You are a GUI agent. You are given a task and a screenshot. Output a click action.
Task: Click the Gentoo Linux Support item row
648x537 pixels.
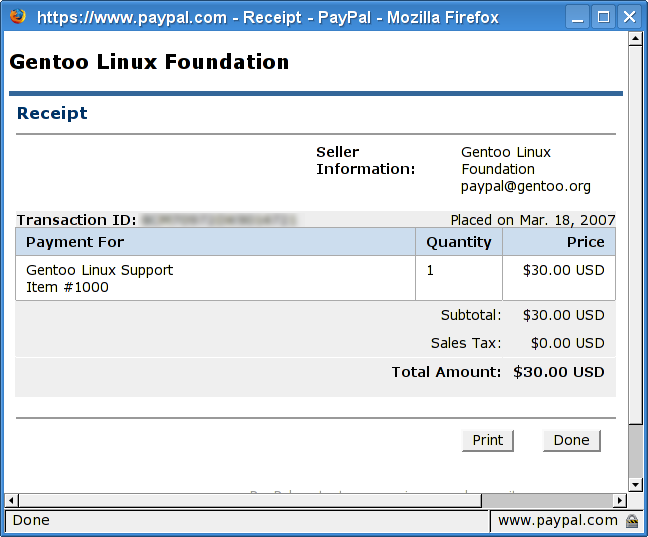[x=100, y=278]
